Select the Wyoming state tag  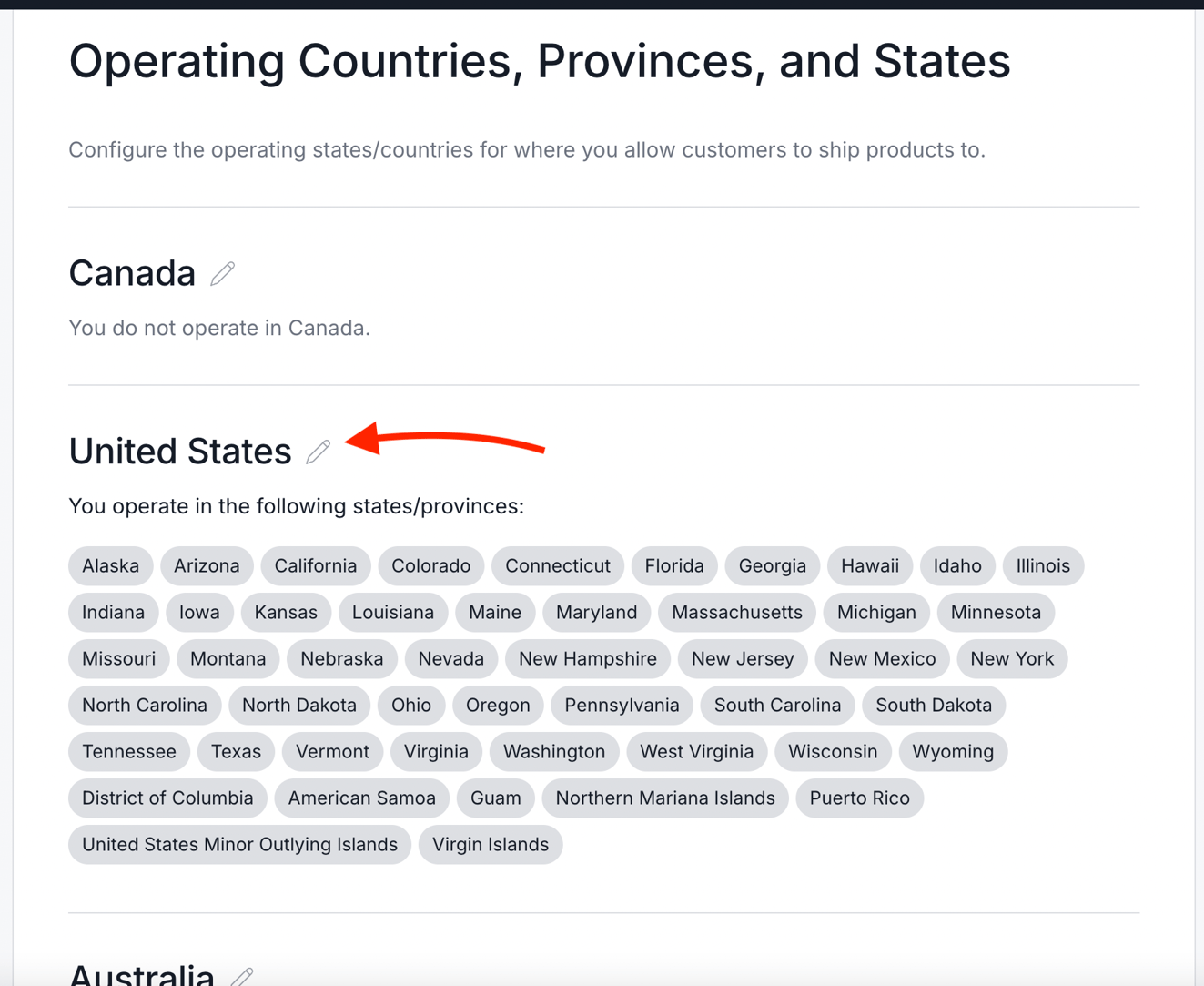[x=952, y=751]
